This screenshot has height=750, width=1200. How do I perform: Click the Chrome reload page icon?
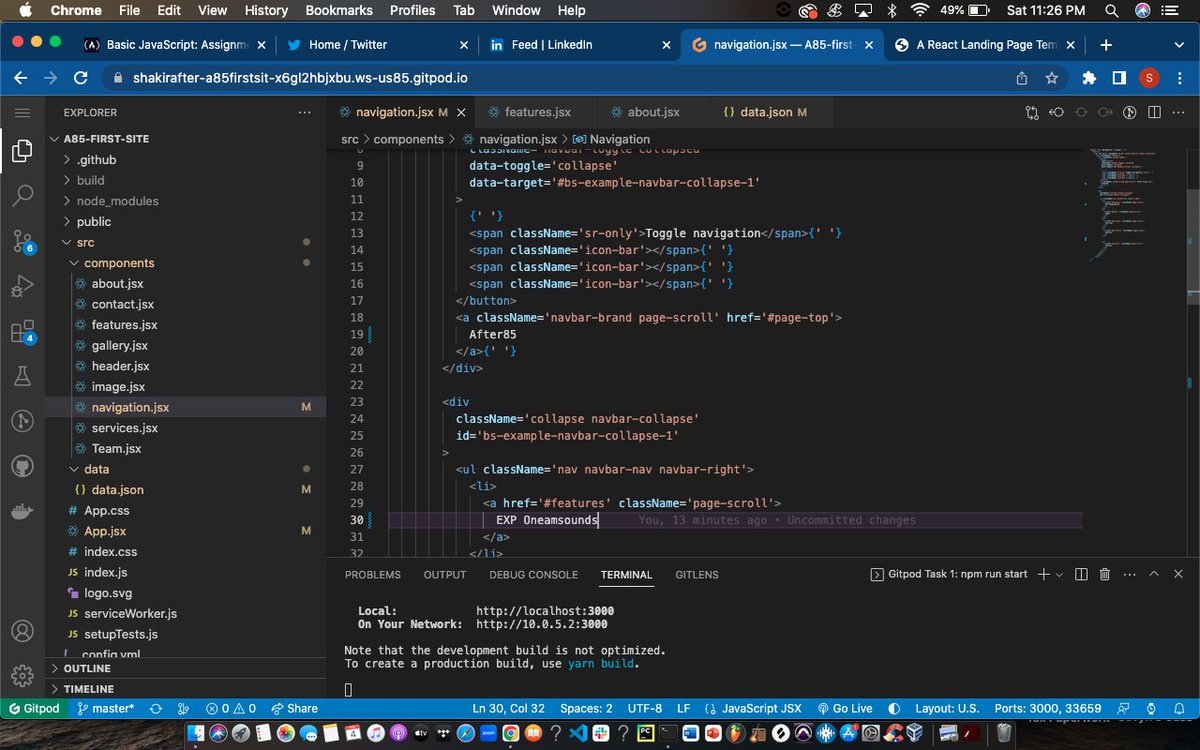(x=82, y=78)
